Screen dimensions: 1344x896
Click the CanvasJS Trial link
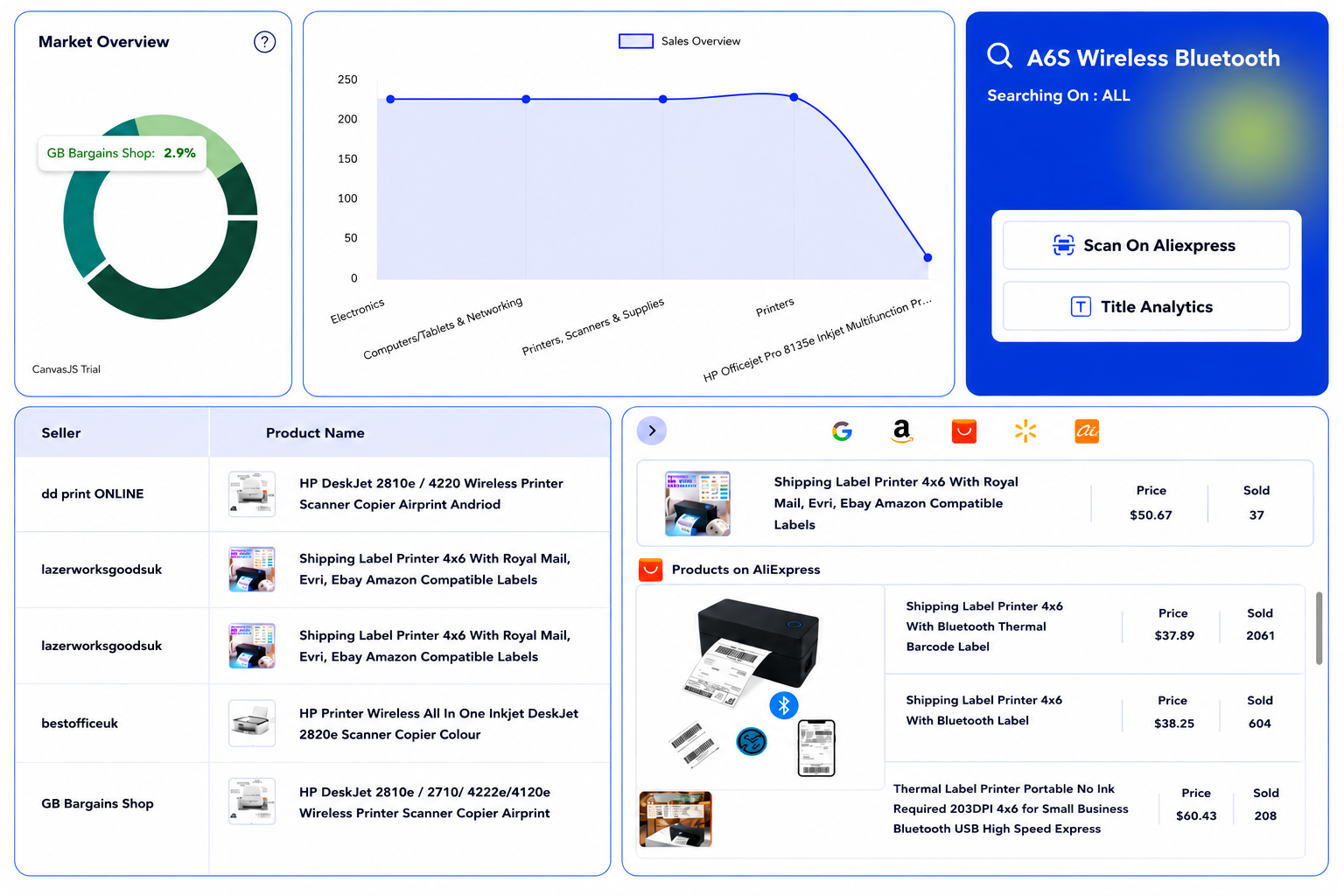click(66, 369)
